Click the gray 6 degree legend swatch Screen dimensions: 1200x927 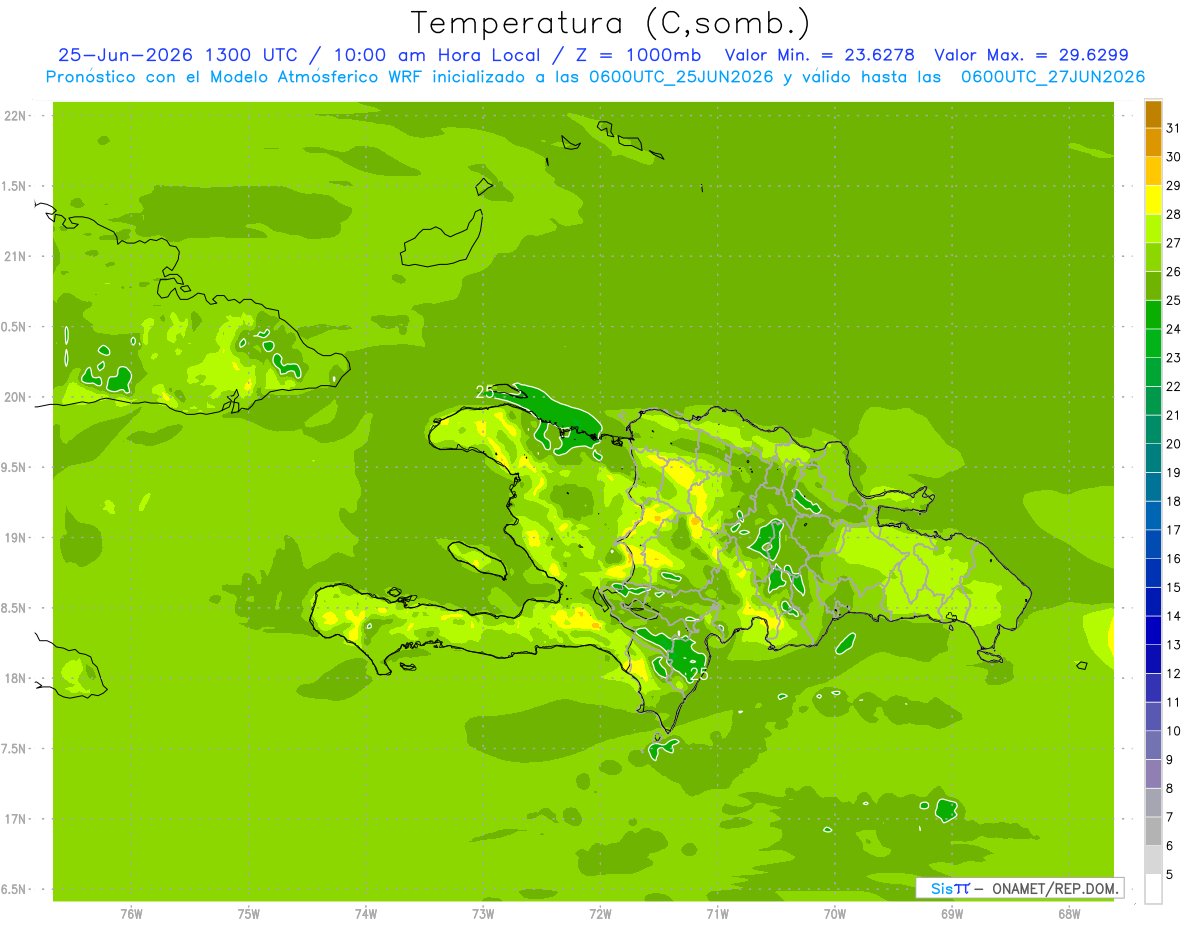(x=1153, y=831)
